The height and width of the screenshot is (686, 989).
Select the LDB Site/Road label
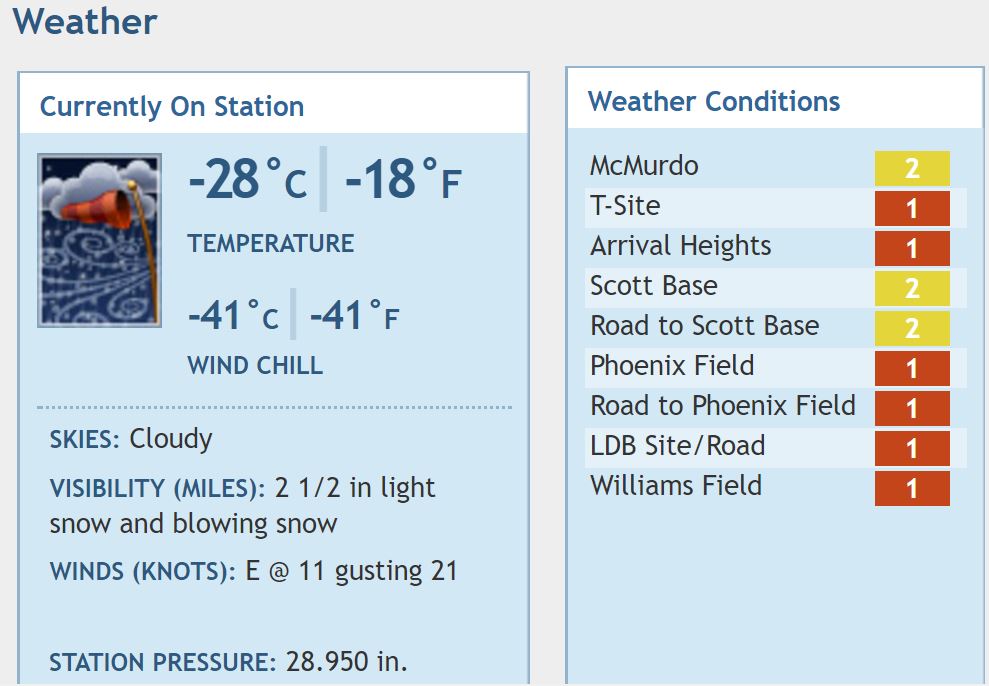tap(677, 446)
